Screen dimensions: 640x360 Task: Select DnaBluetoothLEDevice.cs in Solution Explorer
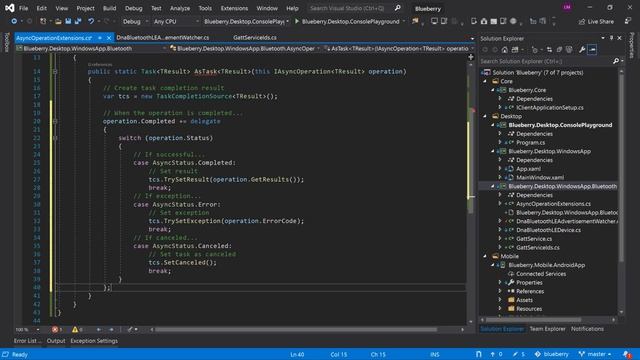coord(548,230)
